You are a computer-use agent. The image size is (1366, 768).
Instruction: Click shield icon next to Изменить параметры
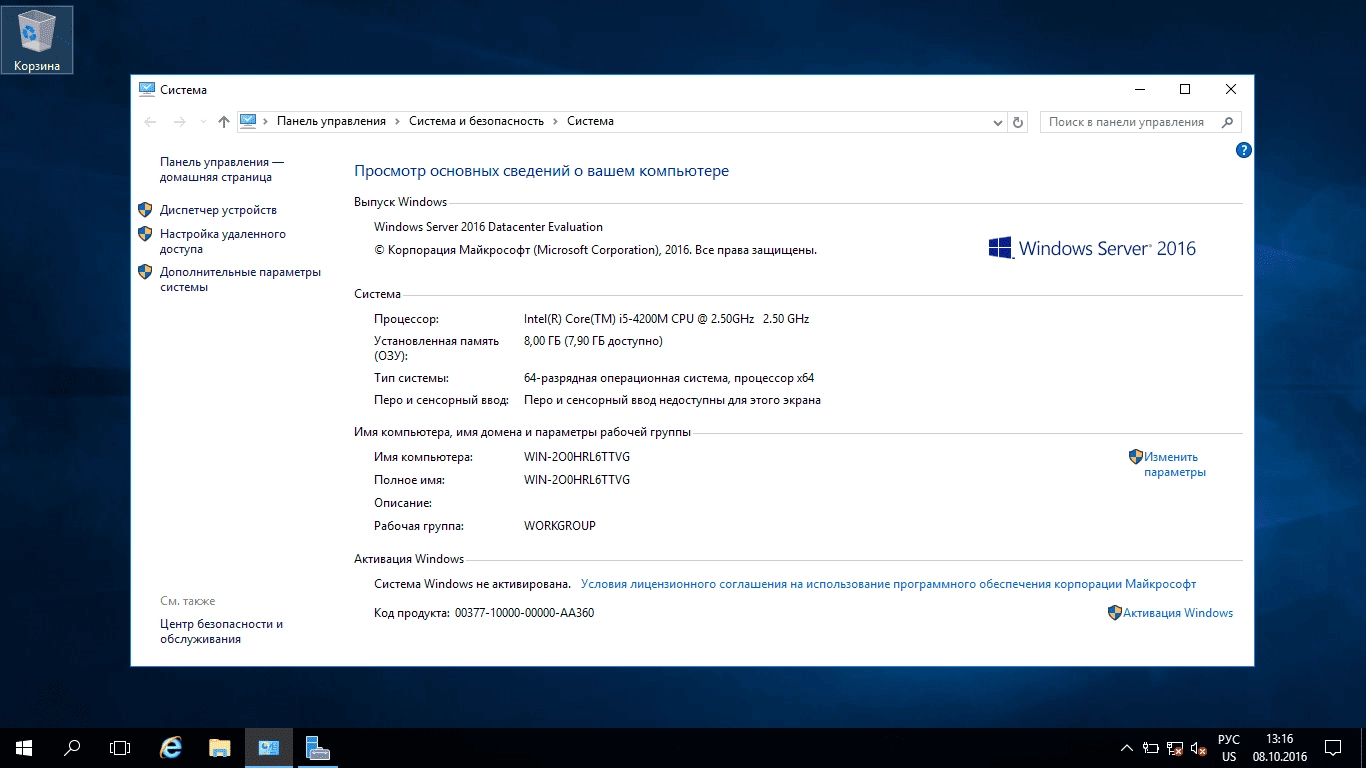point(1136,456)
